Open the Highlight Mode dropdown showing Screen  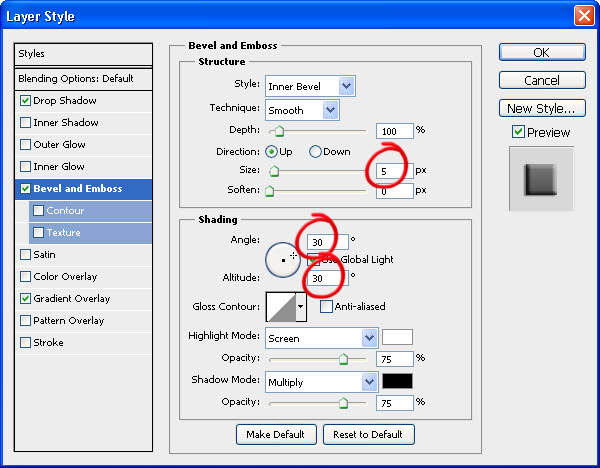321,338
